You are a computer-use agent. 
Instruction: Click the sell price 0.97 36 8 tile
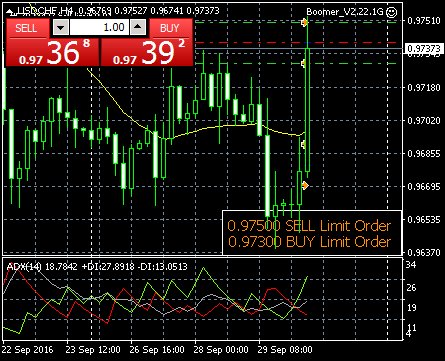53,52
